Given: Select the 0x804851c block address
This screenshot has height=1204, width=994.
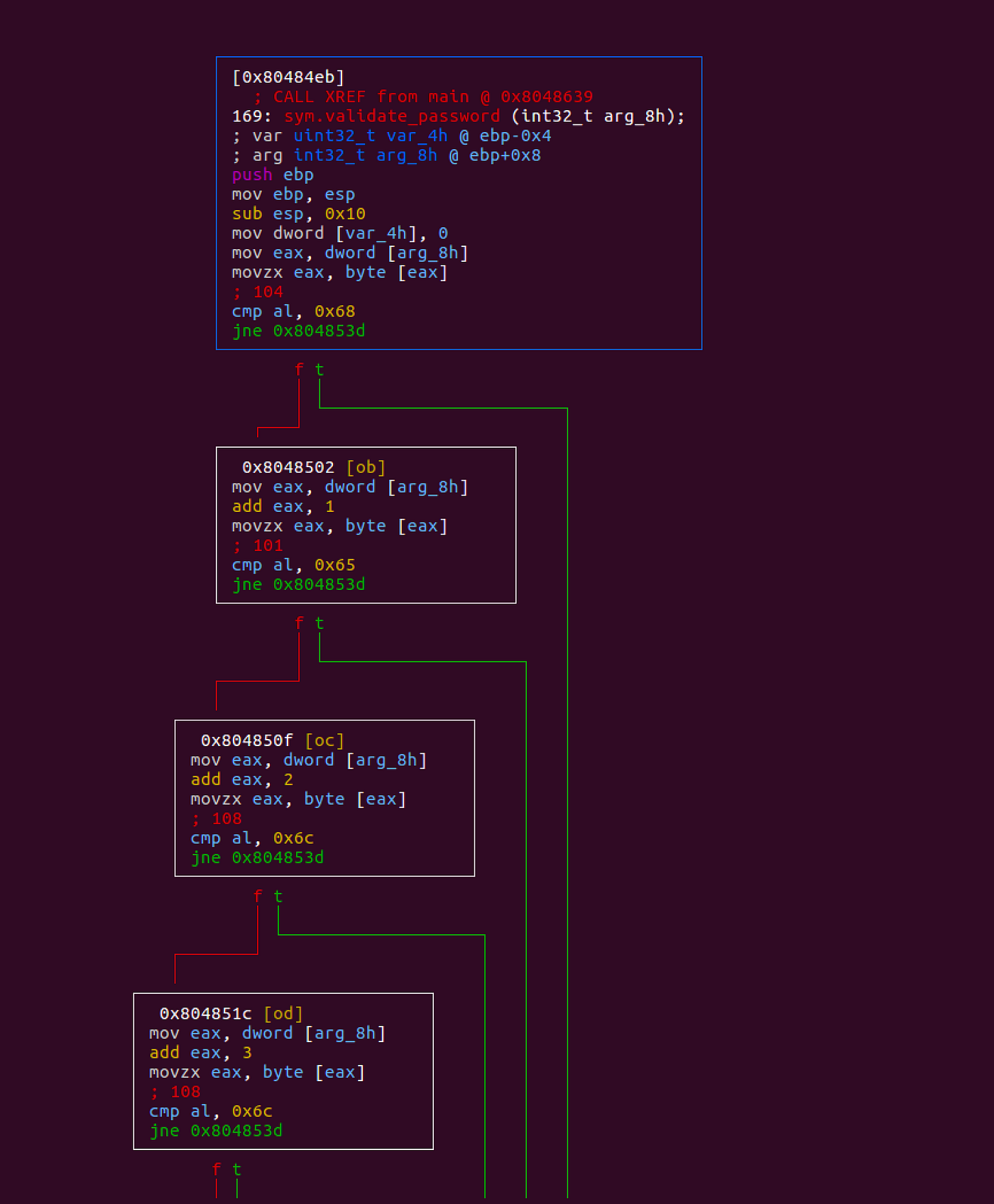Looking at the screenshot, I should point(205,1014).
